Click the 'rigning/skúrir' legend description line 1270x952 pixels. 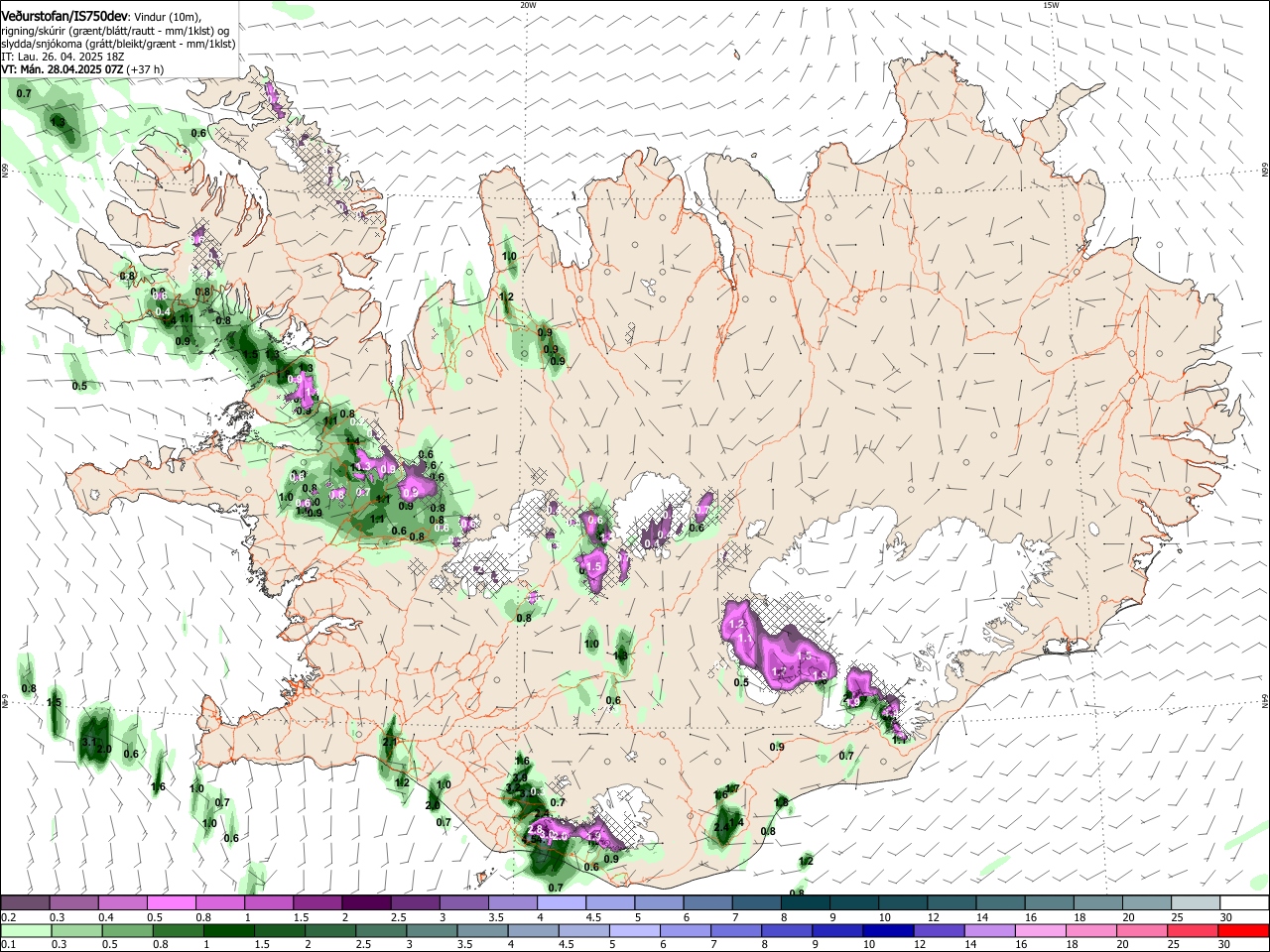click(x=115, y=32)
